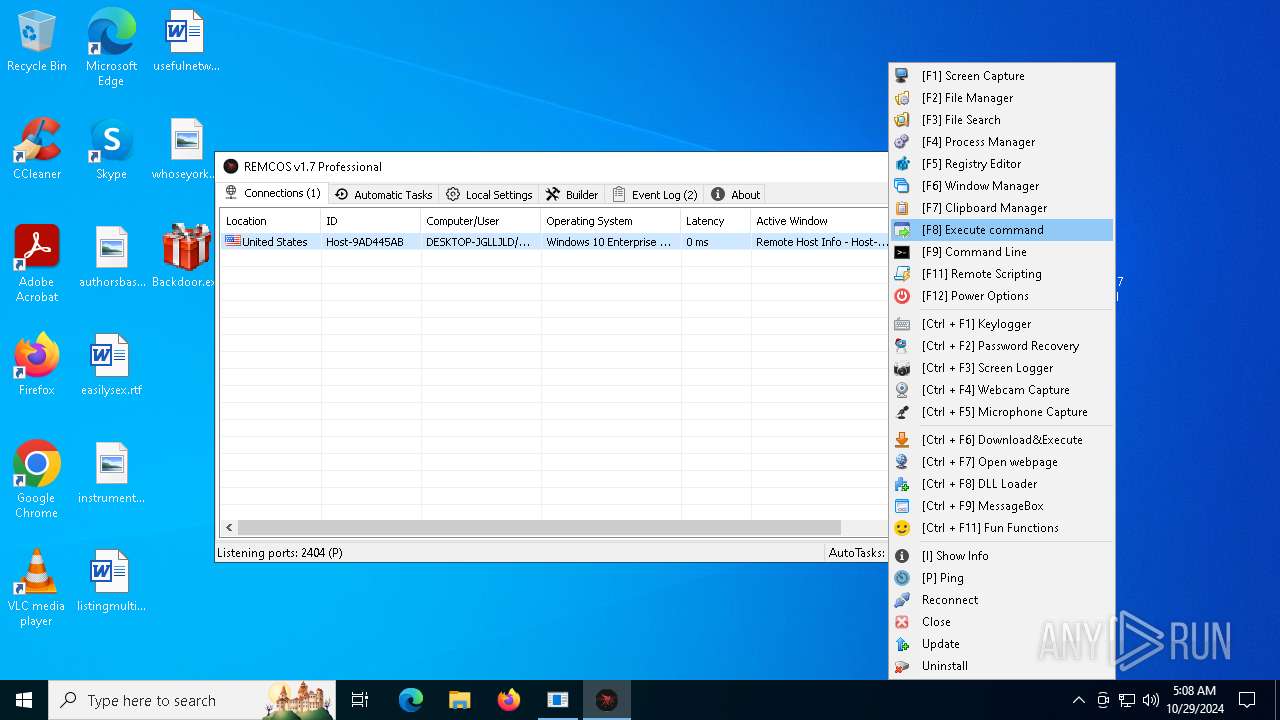Click the red Power Options icon
Screen dimensions: 1280x720
coord(902,296)
